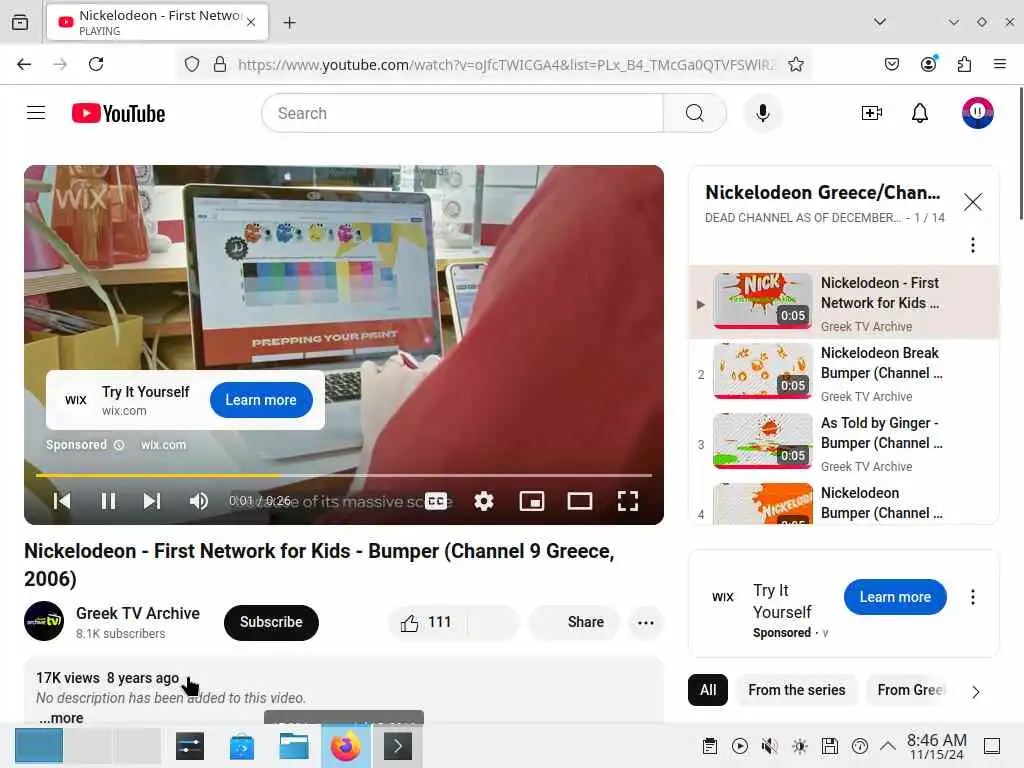Show more filter chips with the right arrow

[x=976, y=692]
